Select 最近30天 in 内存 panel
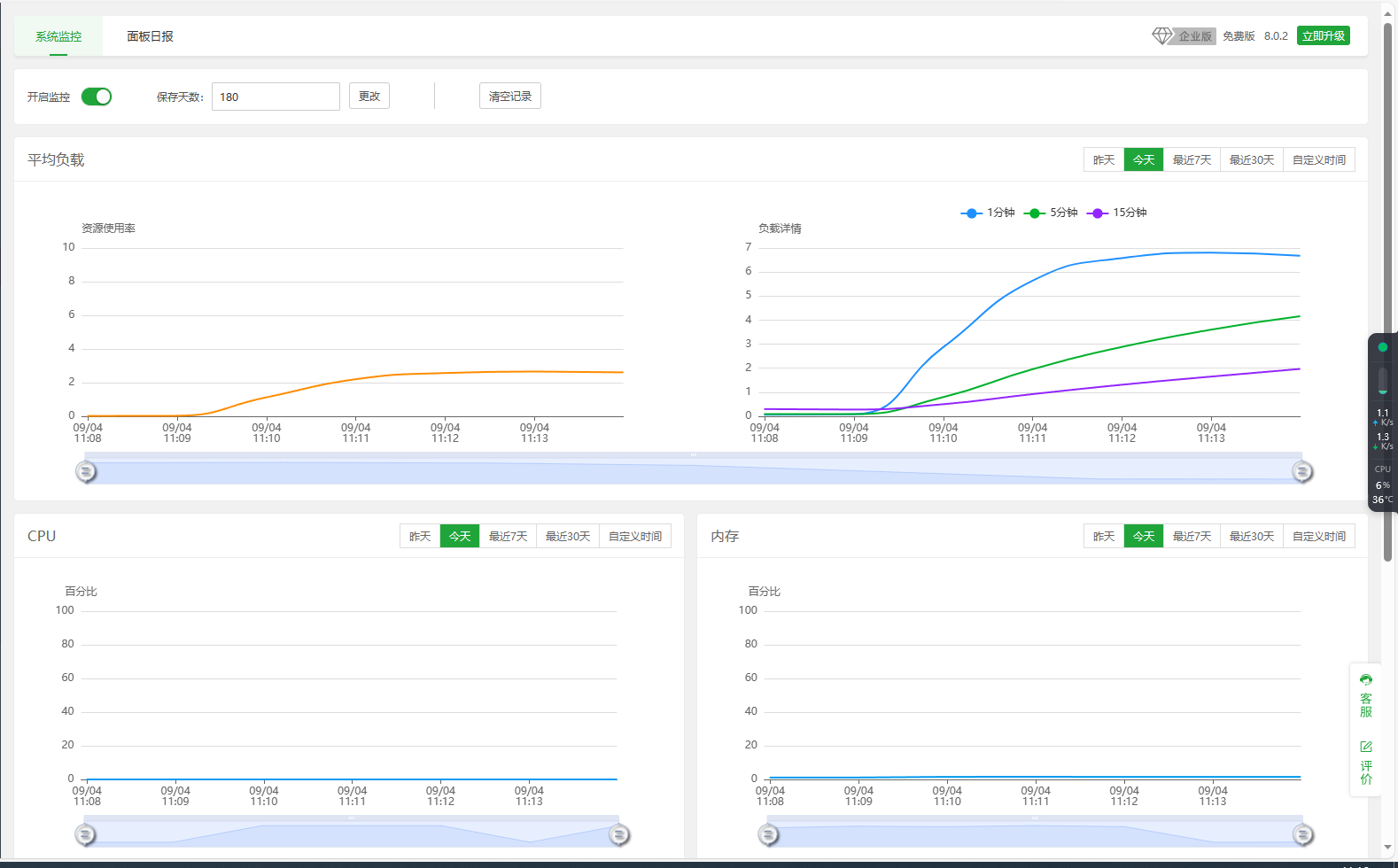 [1252, 536]
